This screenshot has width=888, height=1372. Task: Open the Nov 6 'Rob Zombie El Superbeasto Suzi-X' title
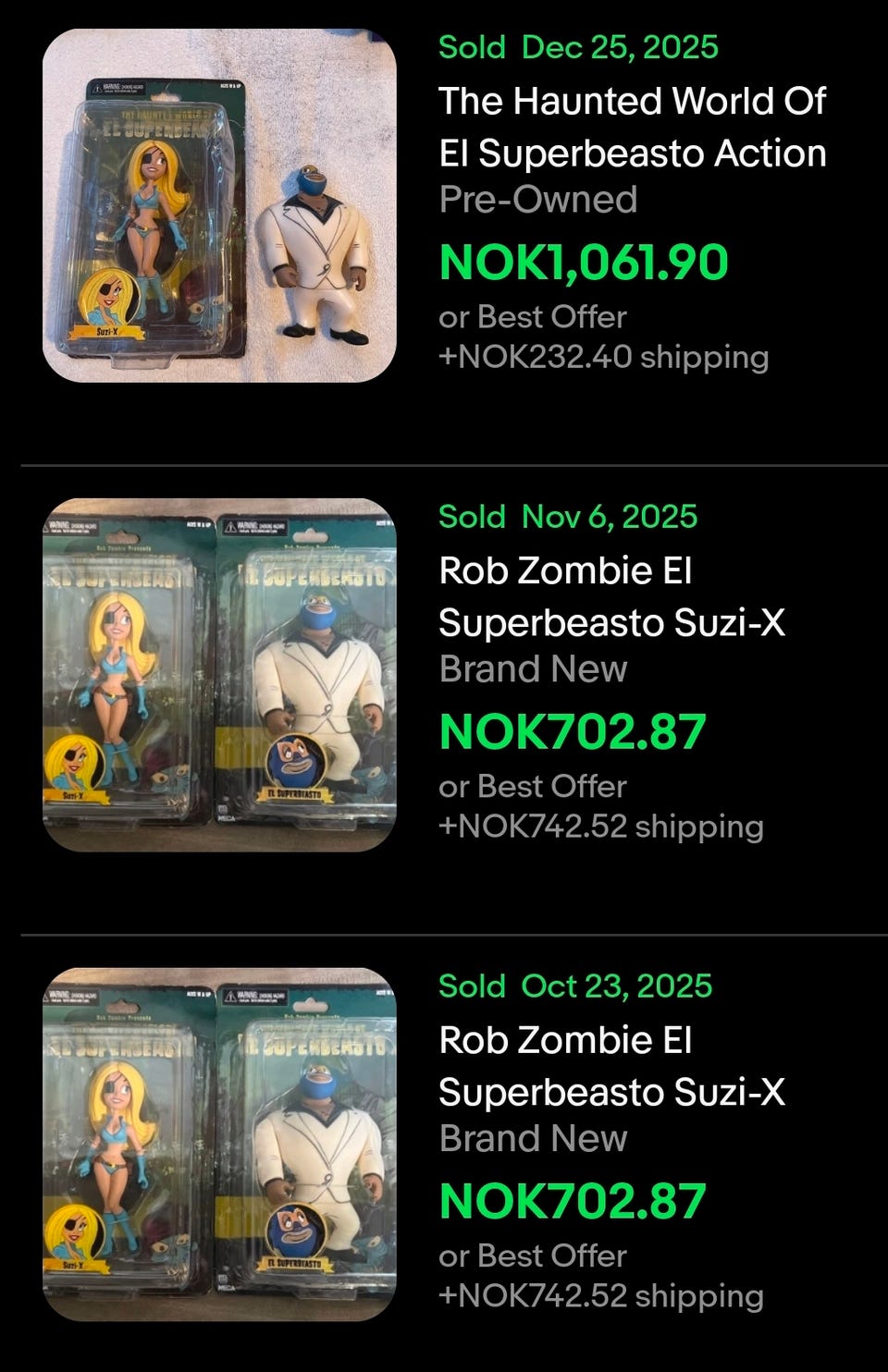pos(611,596)
